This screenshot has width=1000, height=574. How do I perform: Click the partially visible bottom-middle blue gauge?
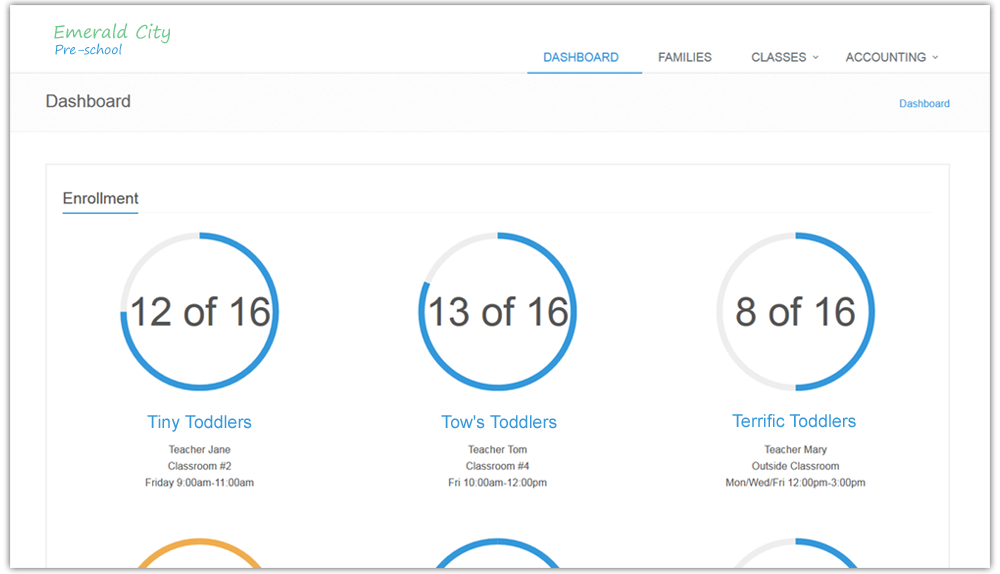click(498, 553)
